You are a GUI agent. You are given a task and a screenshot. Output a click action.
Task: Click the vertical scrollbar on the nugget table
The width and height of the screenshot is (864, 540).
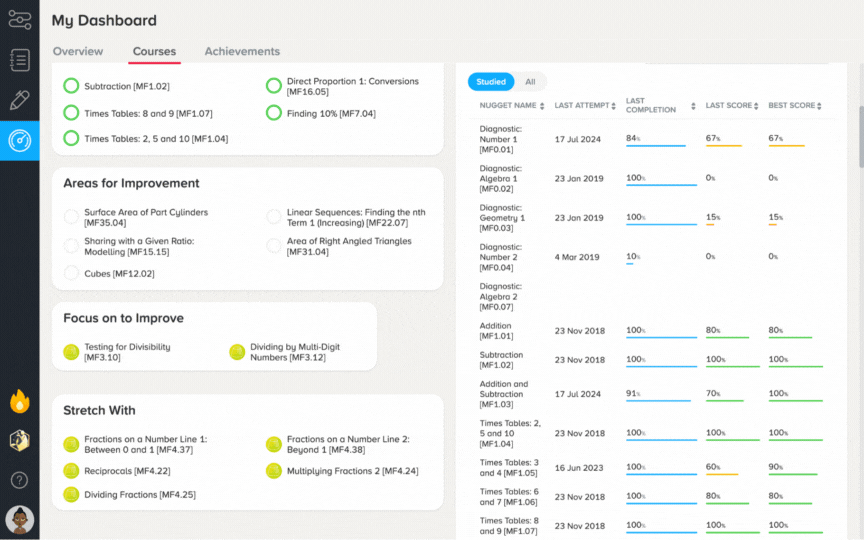point(861,137)
